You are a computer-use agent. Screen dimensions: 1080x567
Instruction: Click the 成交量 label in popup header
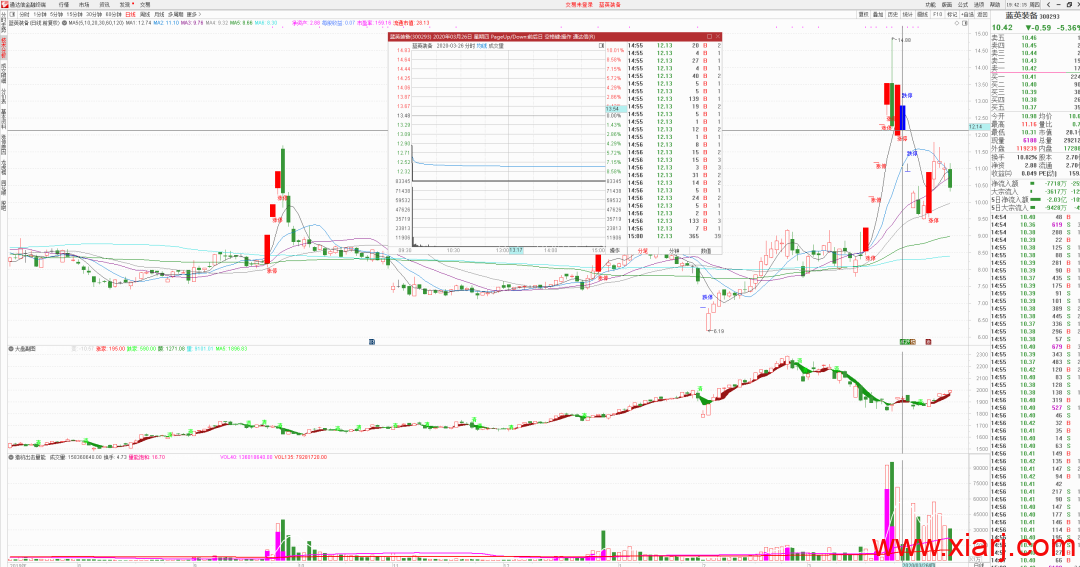(x=496, y=45)
